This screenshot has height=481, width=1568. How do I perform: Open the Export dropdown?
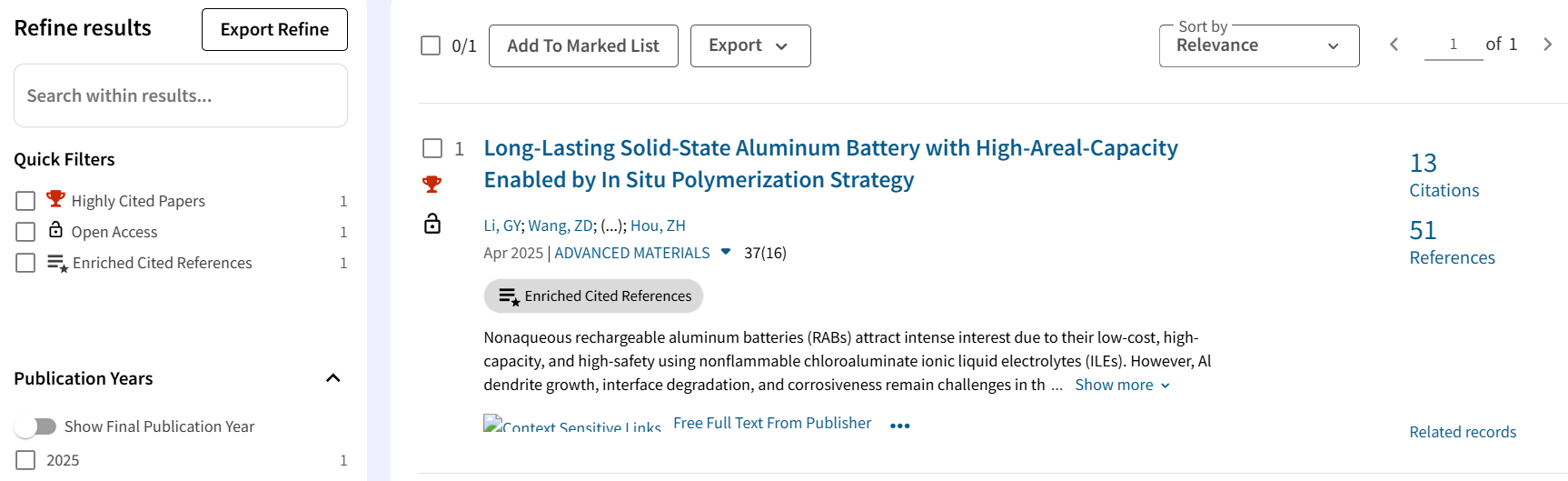pyautogui.click(x=749, y=45)
